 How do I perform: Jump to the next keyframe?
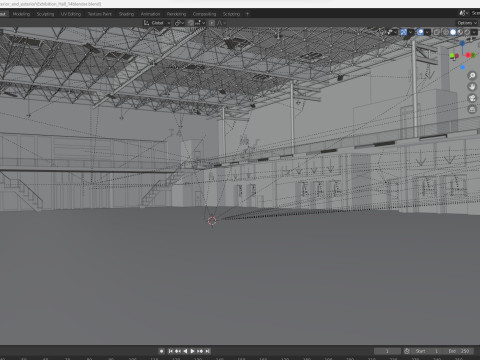click(x=200, y=351)
